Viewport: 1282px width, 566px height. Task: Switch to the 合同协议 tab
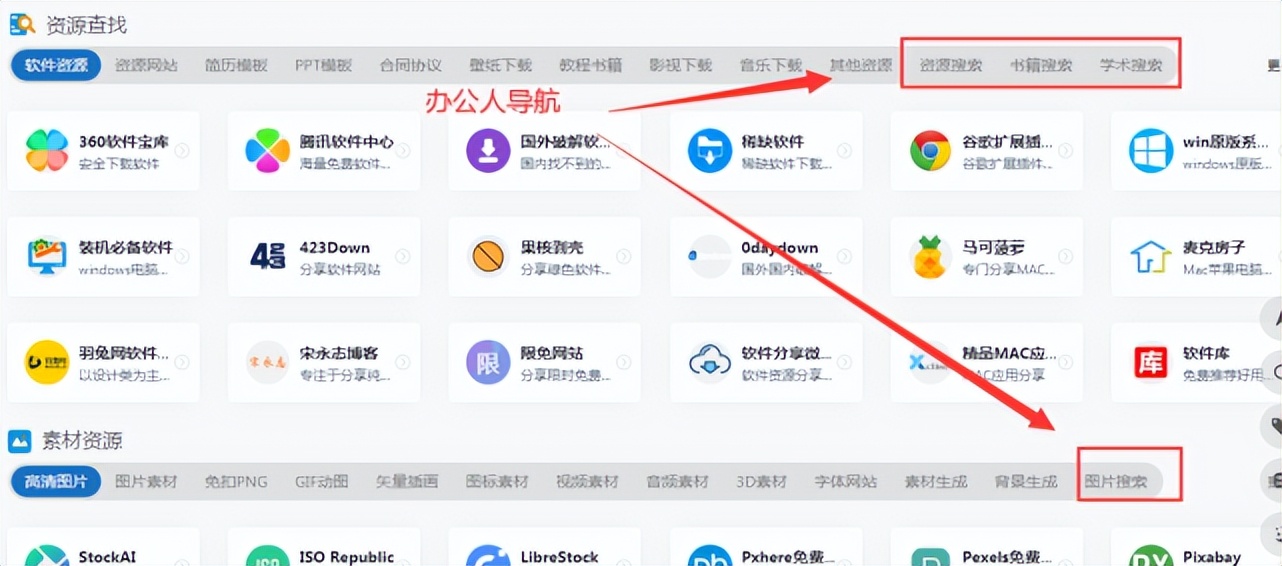coord(410,65)
